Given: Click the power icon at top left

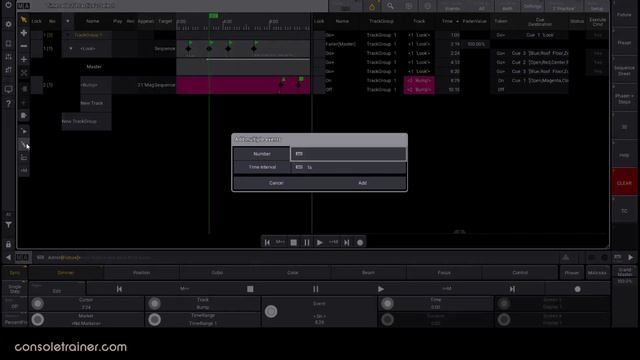Looking at the screenshot, I should click(x=8, y=5).
